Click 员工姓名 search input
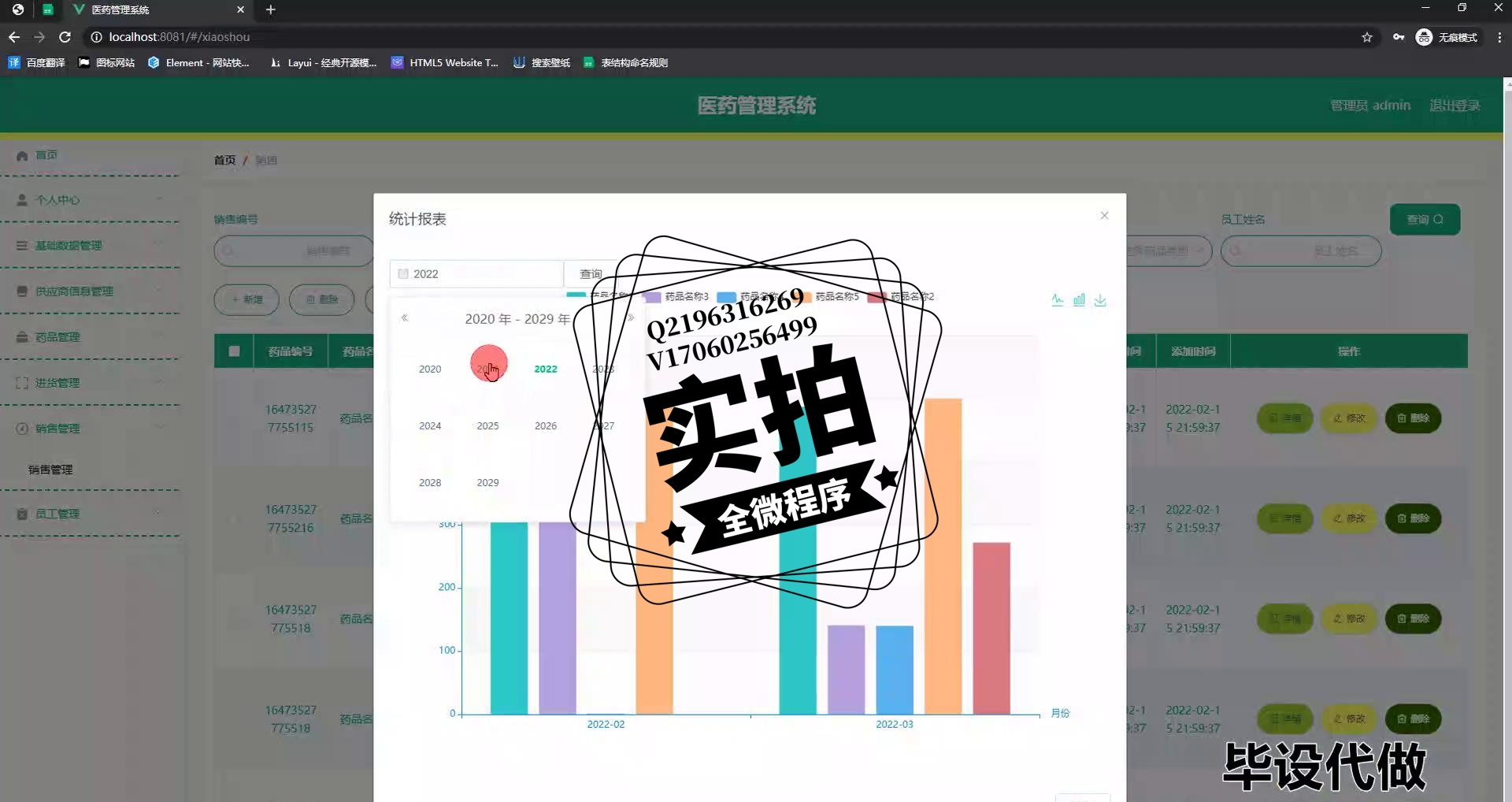Viewport: 1512px width, 802px height. coord(1301,251)
